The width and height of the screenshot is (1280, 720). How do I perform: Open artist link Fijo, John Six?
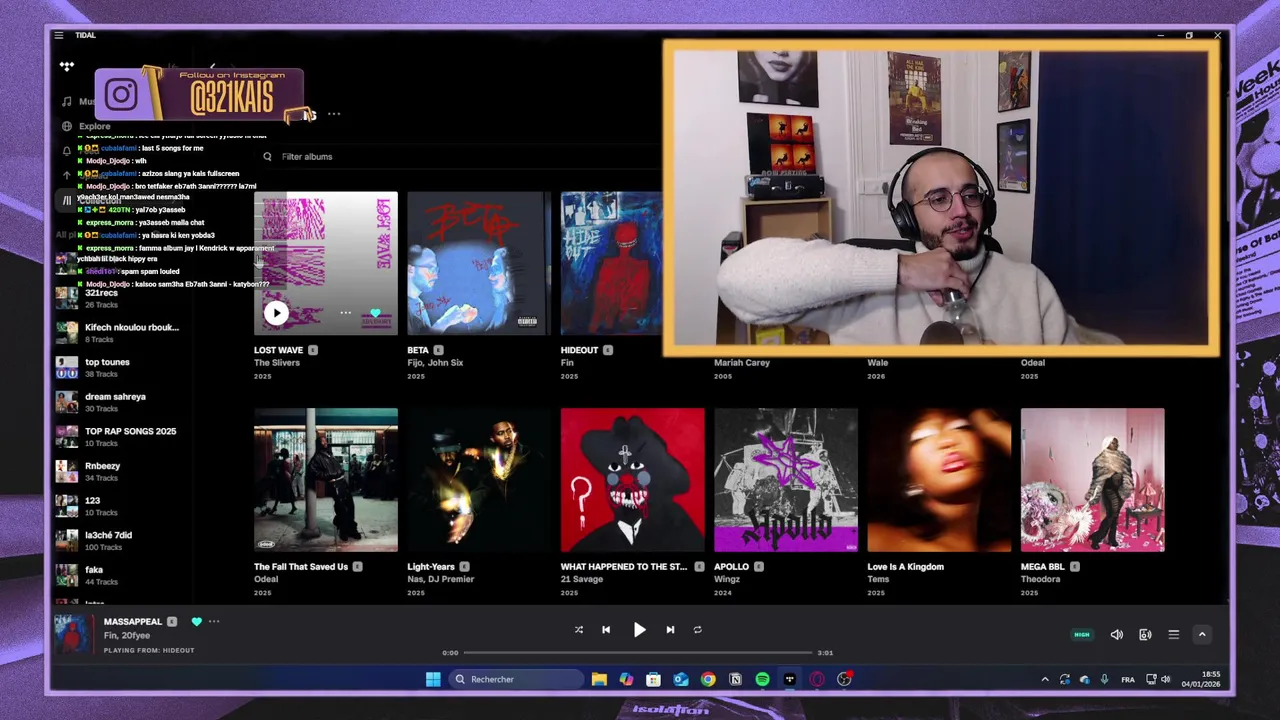click(x=435, y=363)
